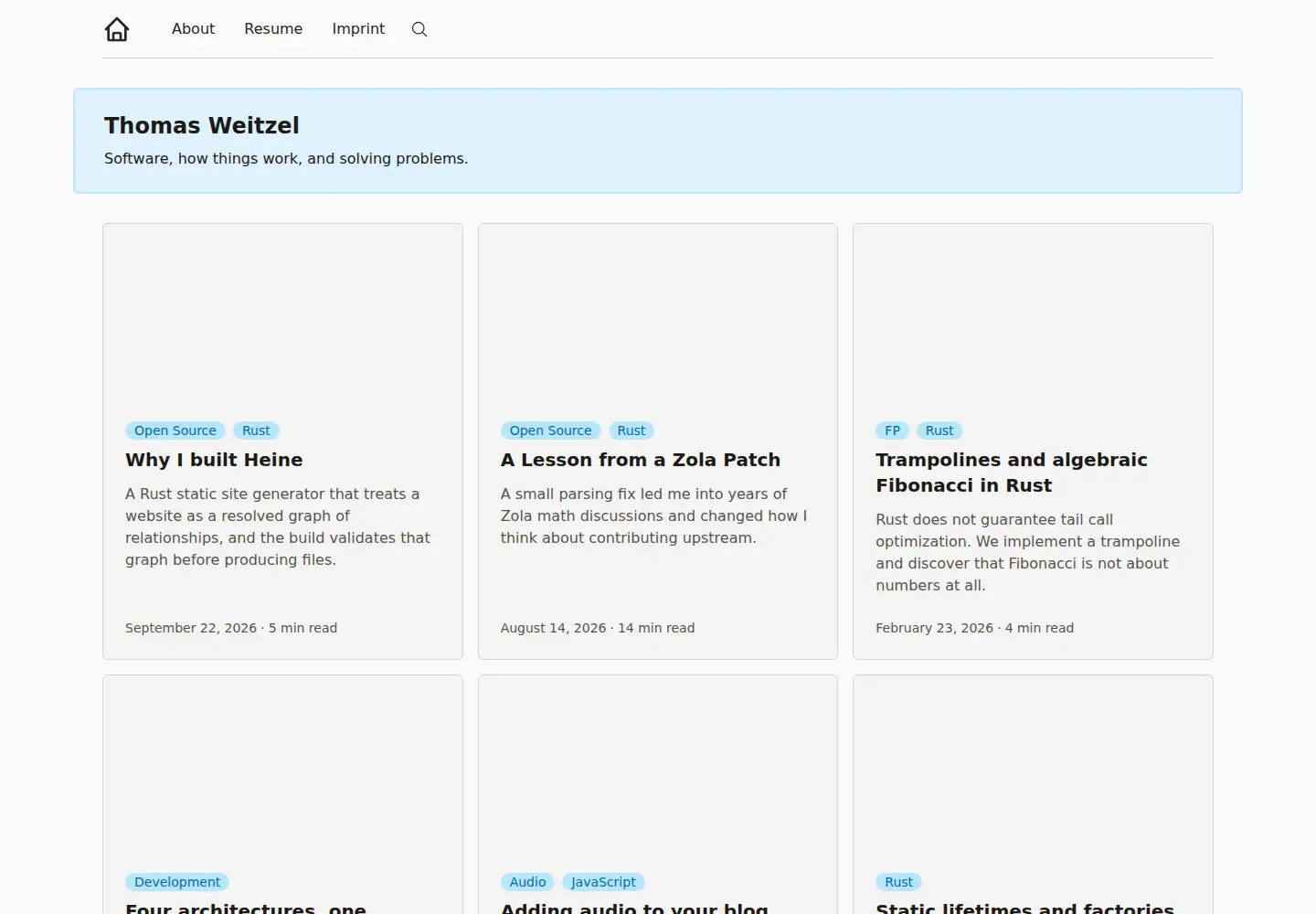Open 'A Lesson from a Zola Patch' post

pyautogui.click(x=641, y=460)
